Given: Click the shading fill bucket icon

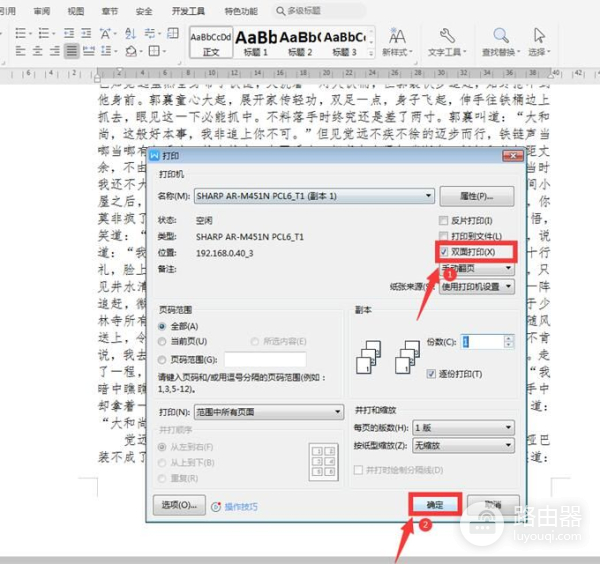Looking at the screenshot, I should tap(131, 51).
